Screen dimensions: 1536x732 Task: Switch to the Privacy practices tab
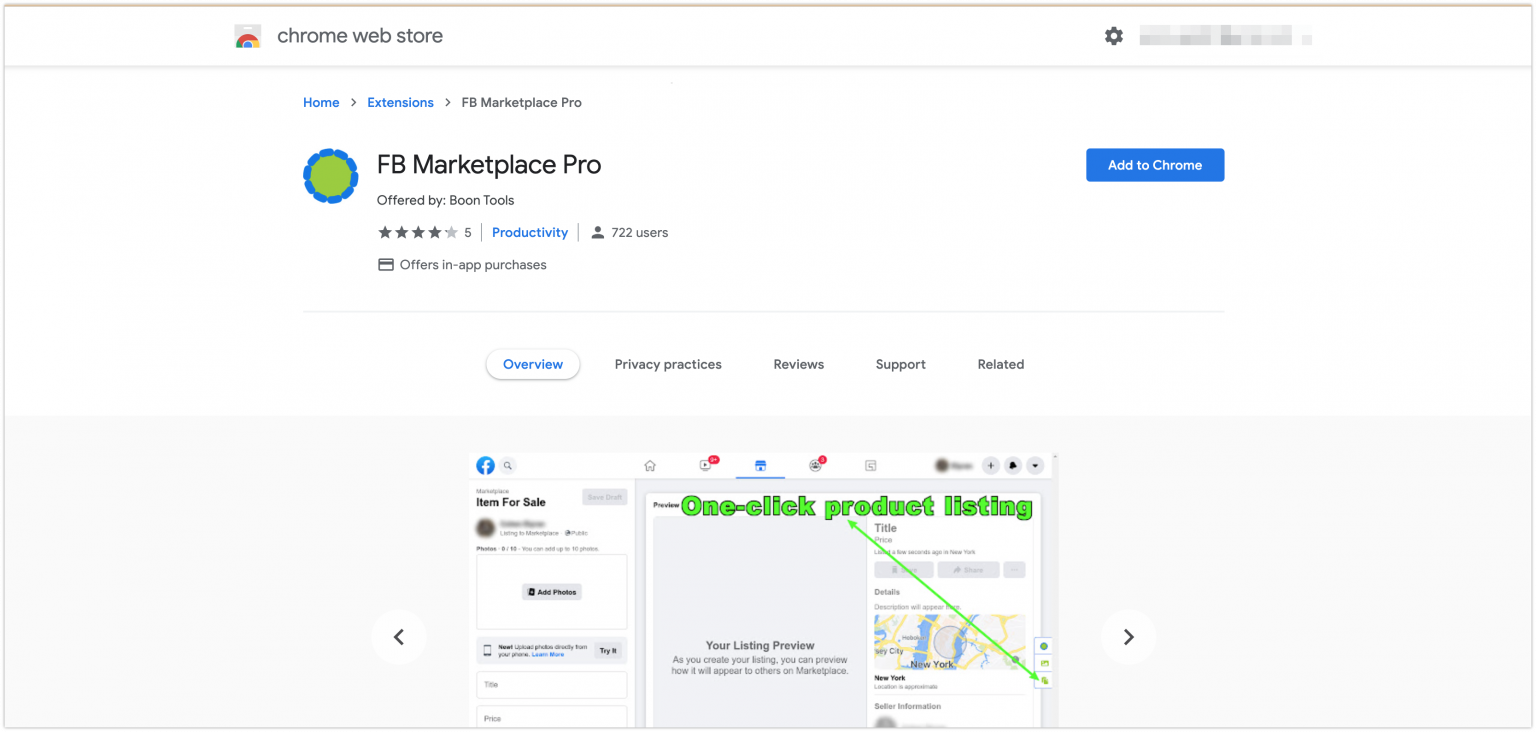[x=668, y=364]
